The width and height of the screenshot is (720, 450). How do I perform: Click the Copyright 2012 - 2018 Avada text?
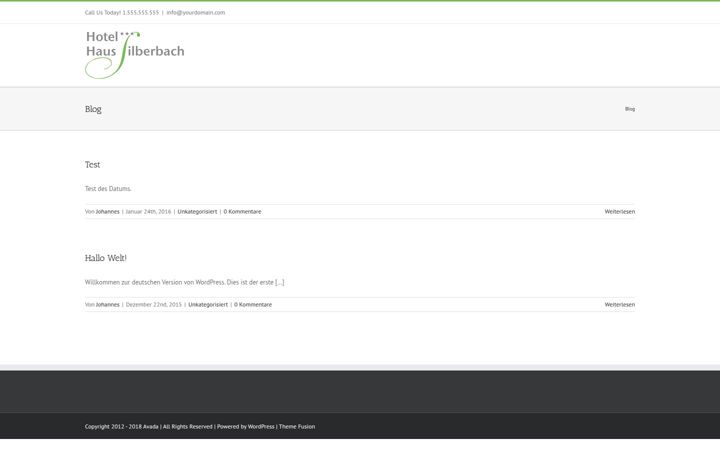click(x=122, y=427)
